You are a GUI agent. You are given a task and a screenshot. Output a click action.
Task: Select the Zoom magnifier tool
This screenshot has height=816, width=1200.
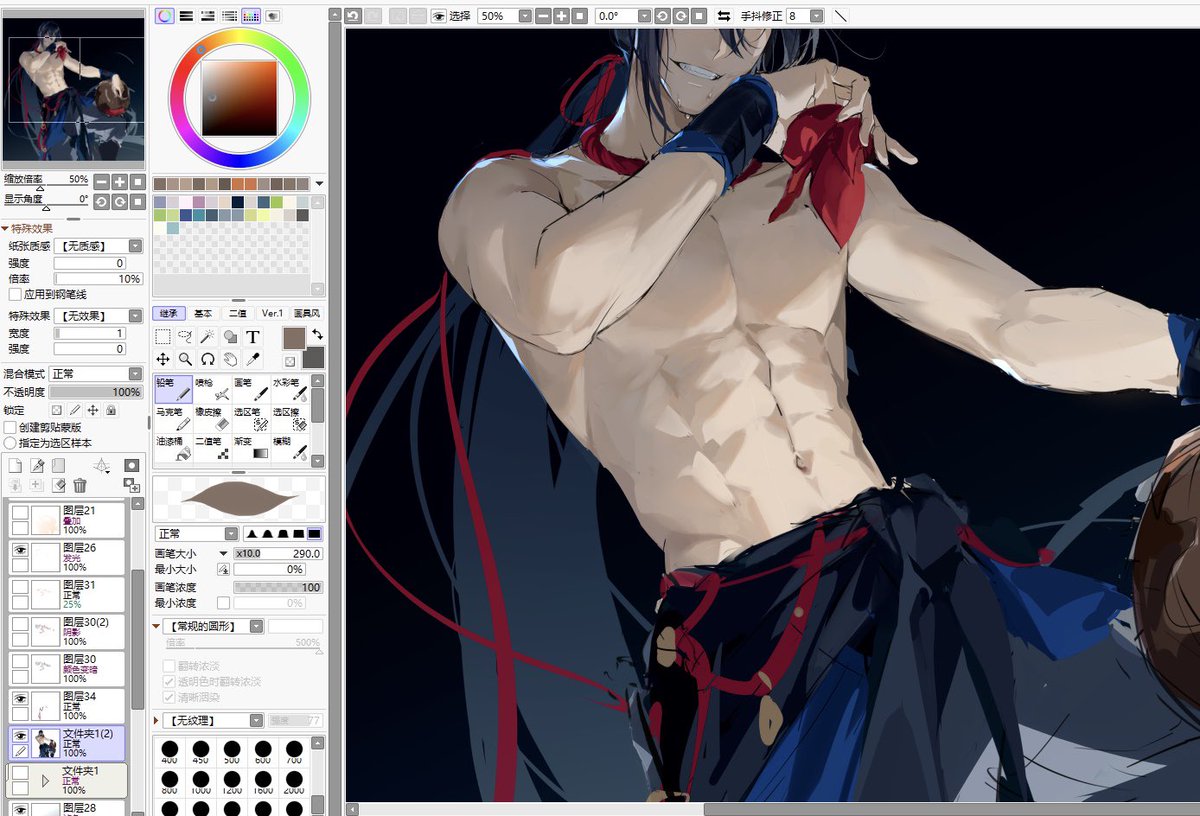pos(185,359)
